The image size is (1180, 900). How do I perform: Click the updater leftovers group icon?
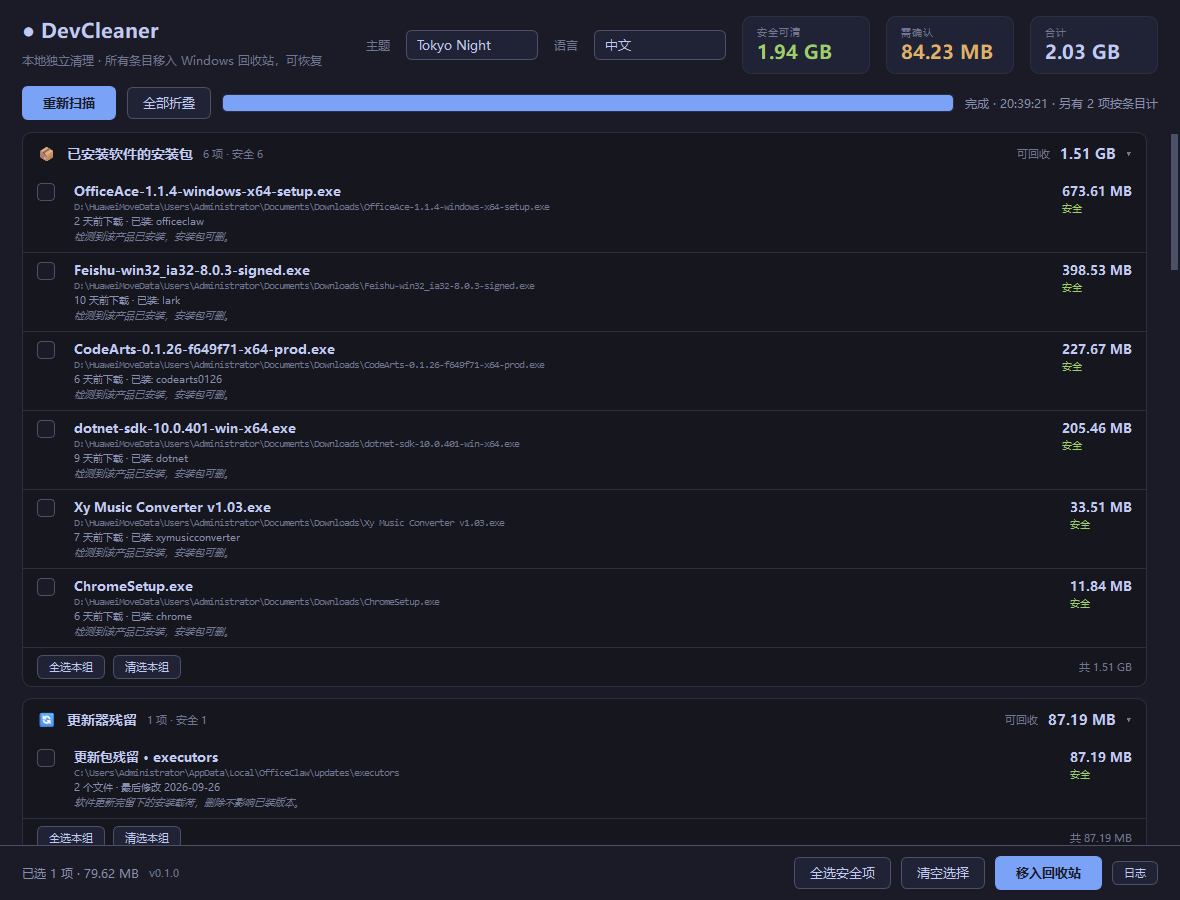47,720
